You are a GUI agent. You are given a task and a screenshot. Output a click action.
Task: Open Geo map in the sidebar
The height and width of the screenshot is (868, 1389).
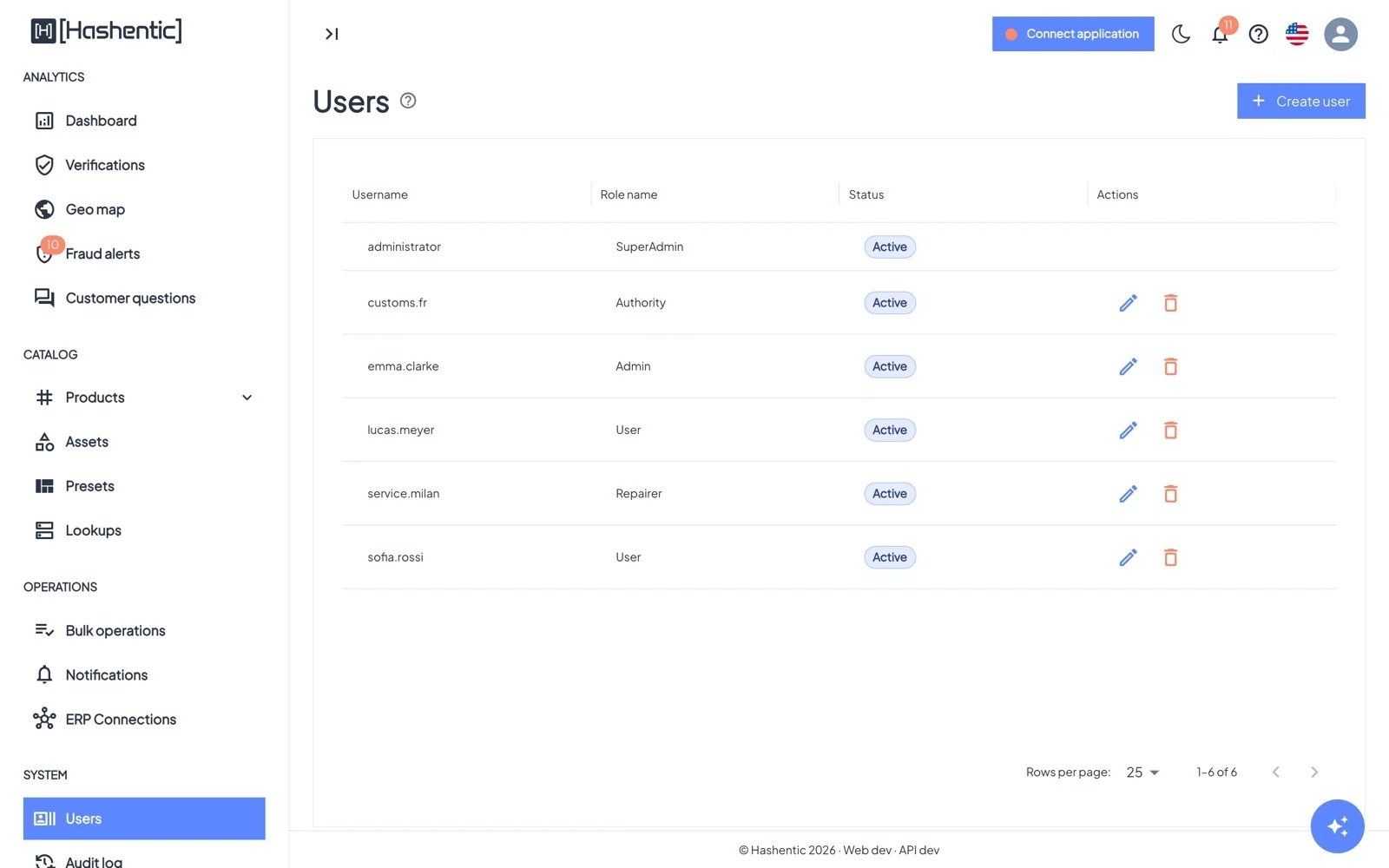tap(144, 209)
